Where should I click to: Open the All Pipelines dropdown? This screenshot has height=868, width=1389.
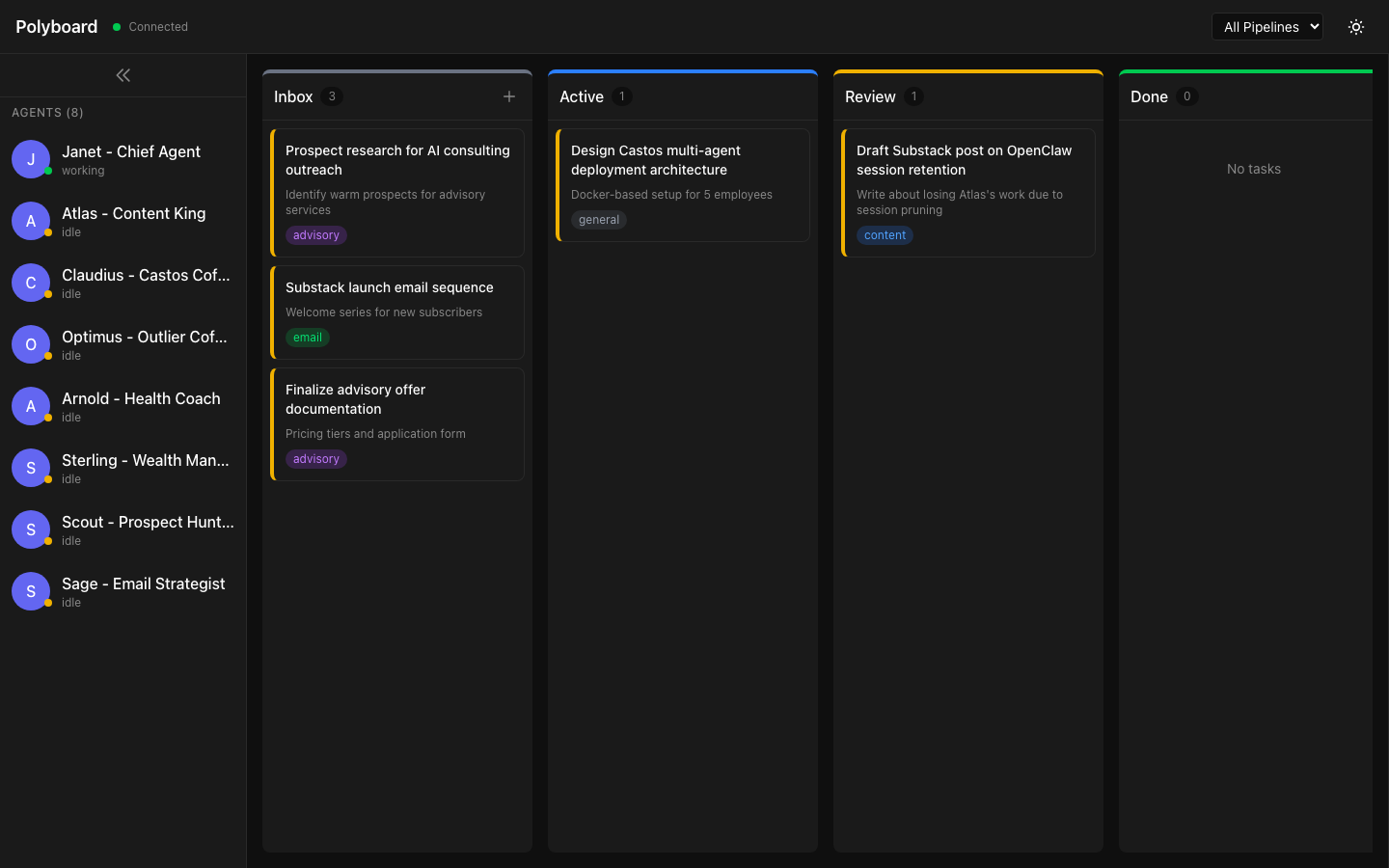1266,27
